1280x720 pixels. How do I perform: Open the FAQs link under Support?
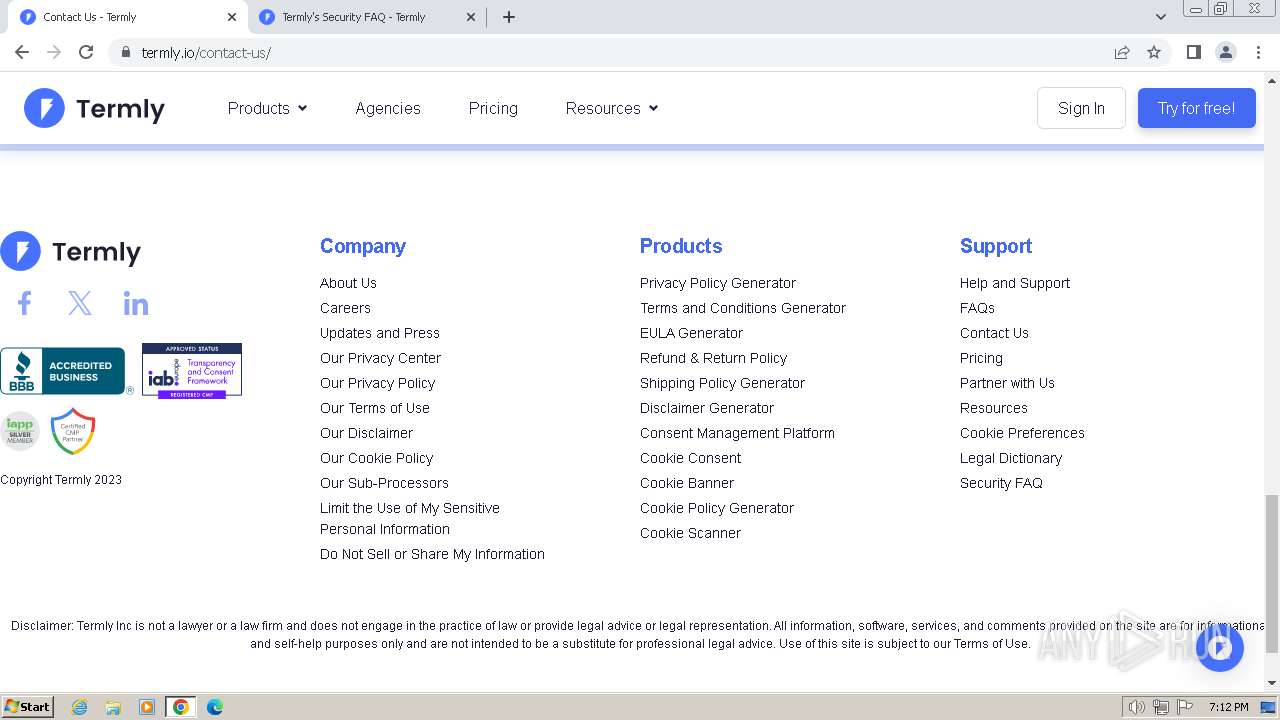click(x=977, y=308)
